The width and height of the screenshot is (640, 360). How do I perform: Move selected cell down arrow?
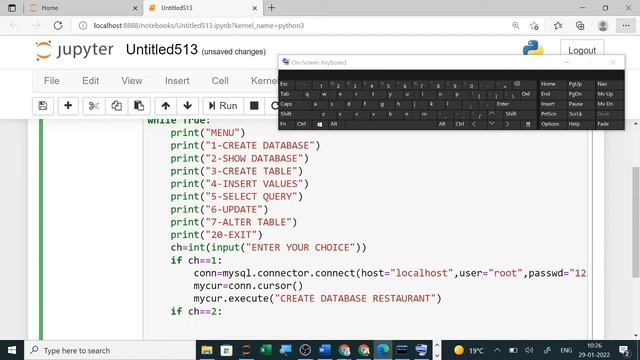[x=187, y=106]
